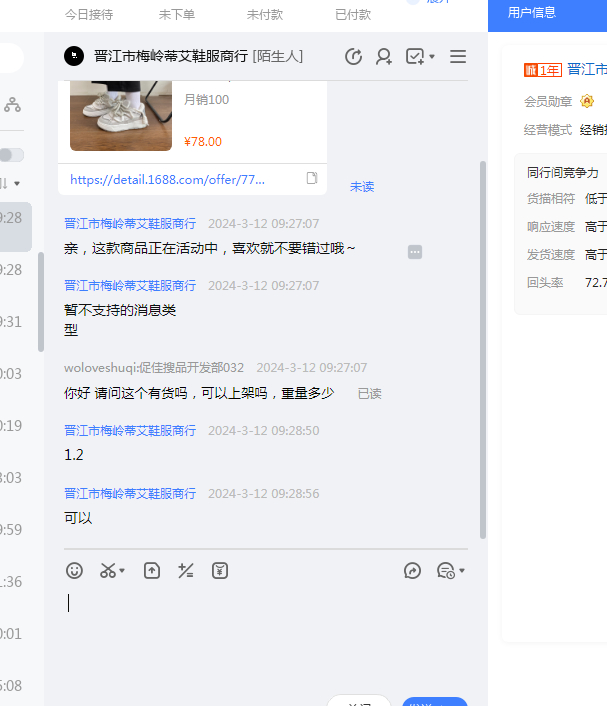The height and width of the screenshot is (706, 607).
Task: Click the 1年 seller badge
Action: click(543, 70)
